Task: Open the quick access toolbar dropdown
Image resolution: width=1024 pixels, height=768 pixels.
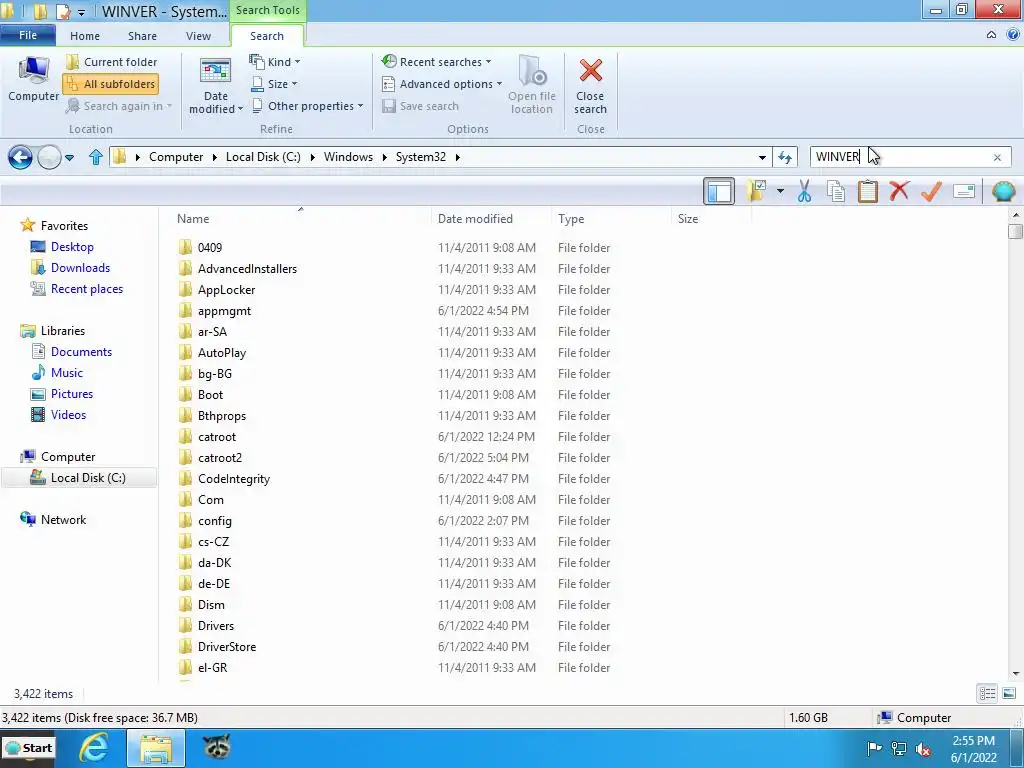Action: pyautogui.click(x=81, y=12)
